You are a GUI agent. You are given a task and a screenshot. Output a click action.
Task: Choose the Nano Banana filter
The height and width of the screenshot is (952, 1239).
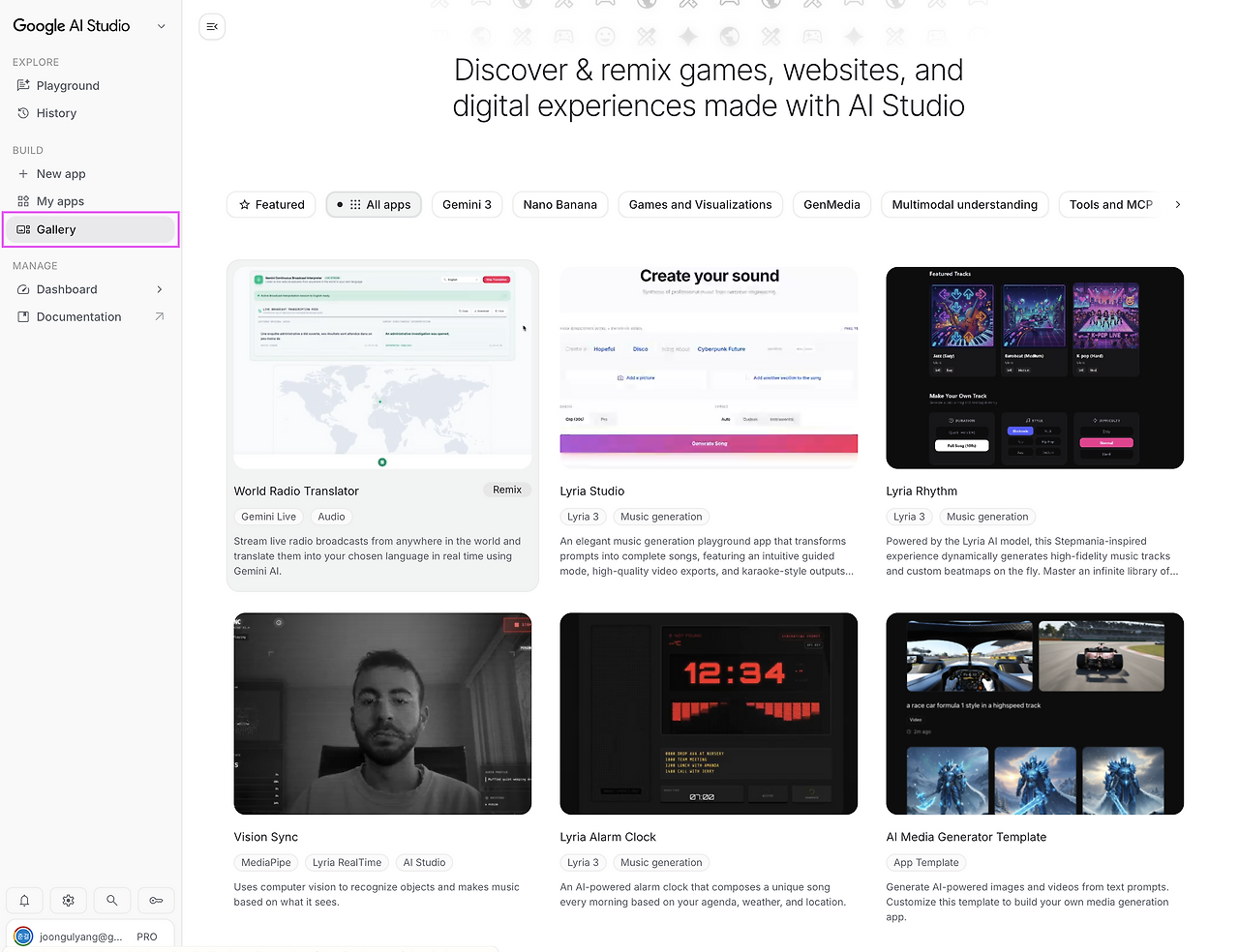pyautogui.click(x=560, y=205)
